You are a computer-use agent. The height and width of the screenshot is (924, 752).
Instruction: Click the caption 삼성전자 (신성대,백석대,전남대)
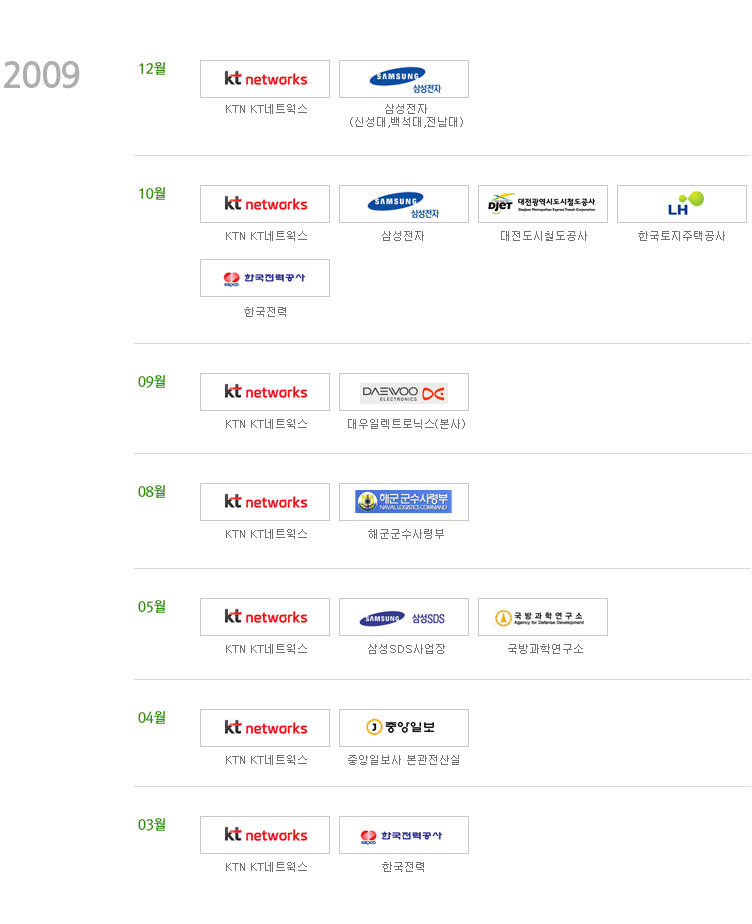click(x=406, y=116)
